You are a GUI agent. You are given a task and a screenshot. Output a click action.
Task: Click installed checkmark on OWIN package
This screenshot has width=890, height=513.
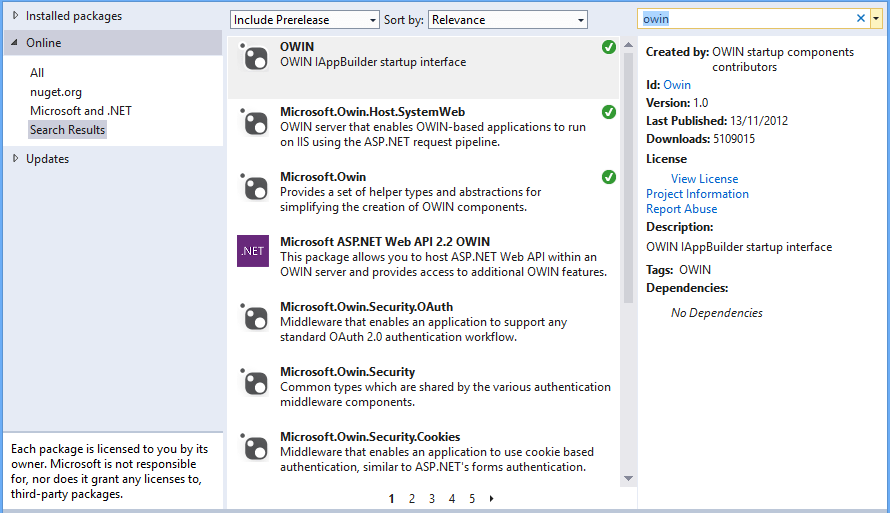(609, 47)
